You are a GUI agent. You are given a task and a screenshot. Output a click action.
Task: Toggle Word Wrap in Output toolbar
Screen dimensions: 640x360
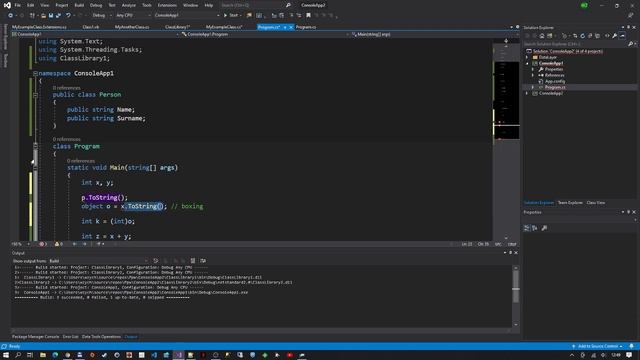(203, 261)
